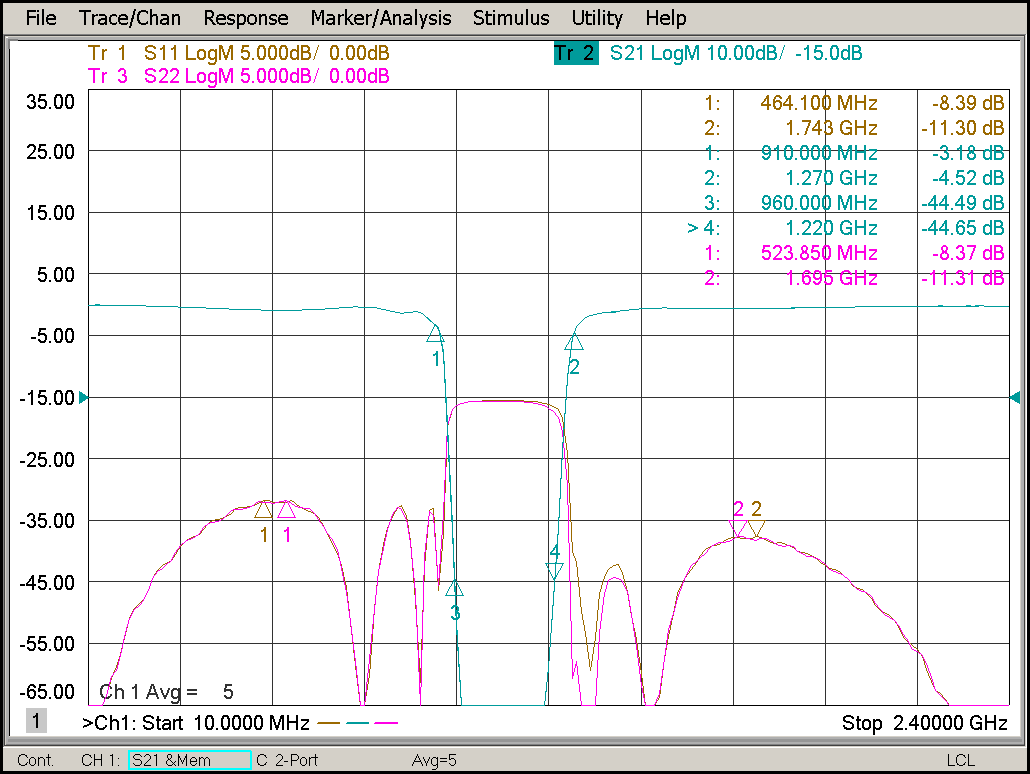Activate trace Tr 1 S11 label
The width and height of the screenshot is (1030, 774).
238,54
